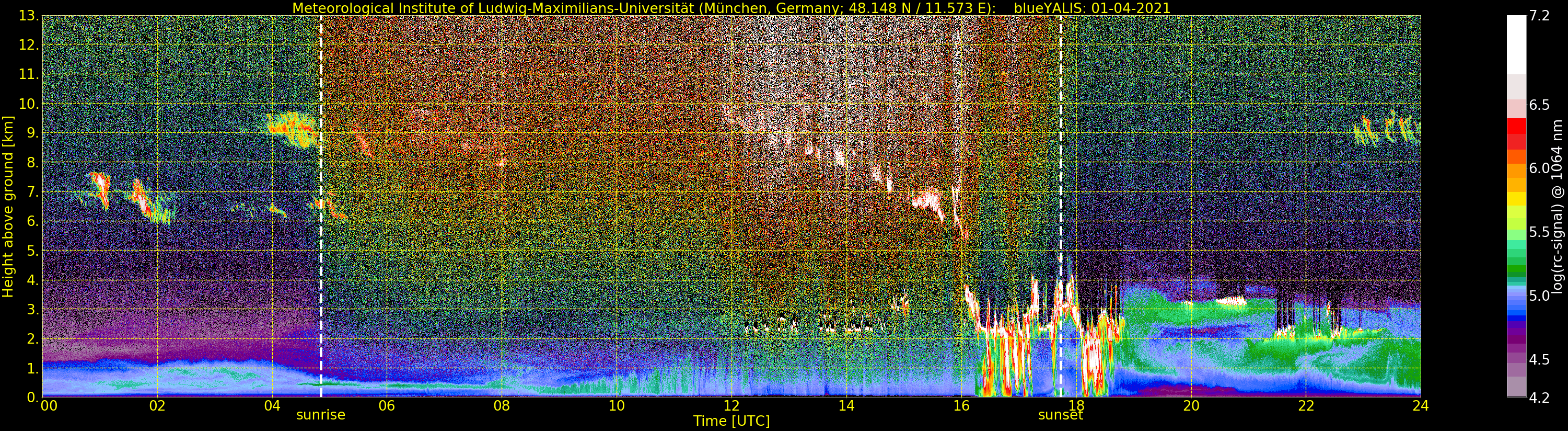Select the sunrise dashed white vertical line
1568x431 pixels.
[x=321, y=206]
